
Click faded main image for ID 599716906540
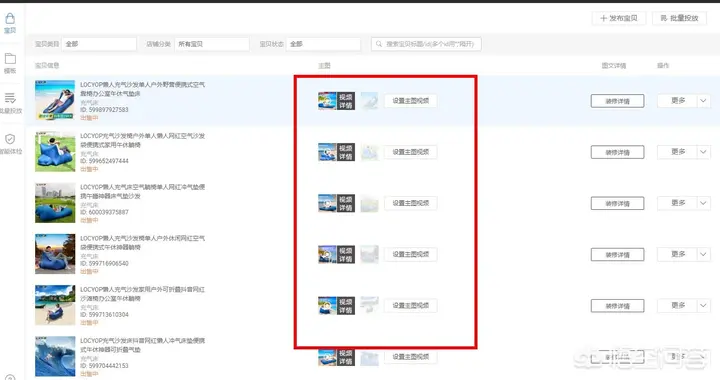coord(370,255)
